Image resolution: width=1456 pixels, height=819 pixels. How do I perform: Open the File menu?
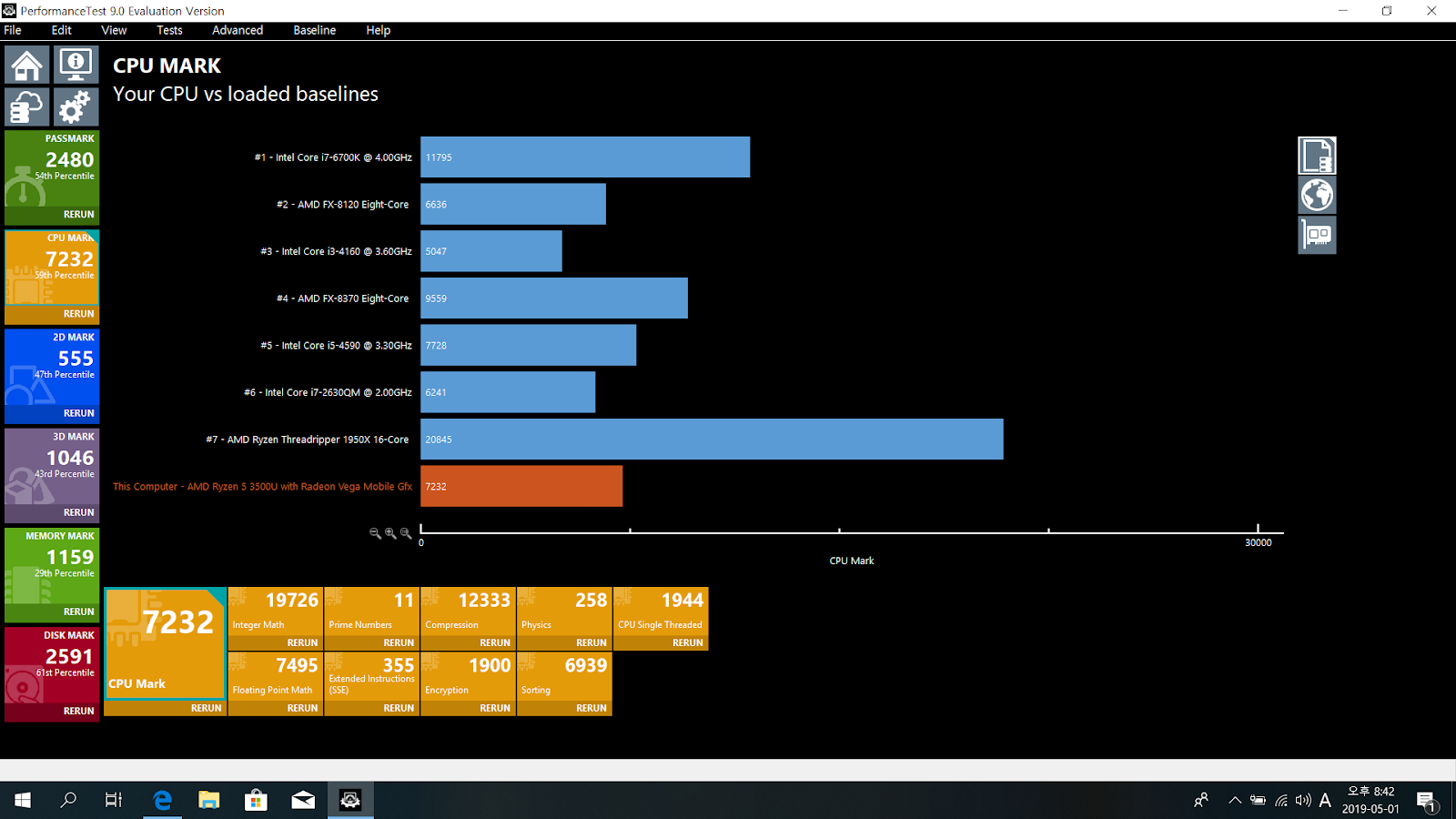click(13, 30)
